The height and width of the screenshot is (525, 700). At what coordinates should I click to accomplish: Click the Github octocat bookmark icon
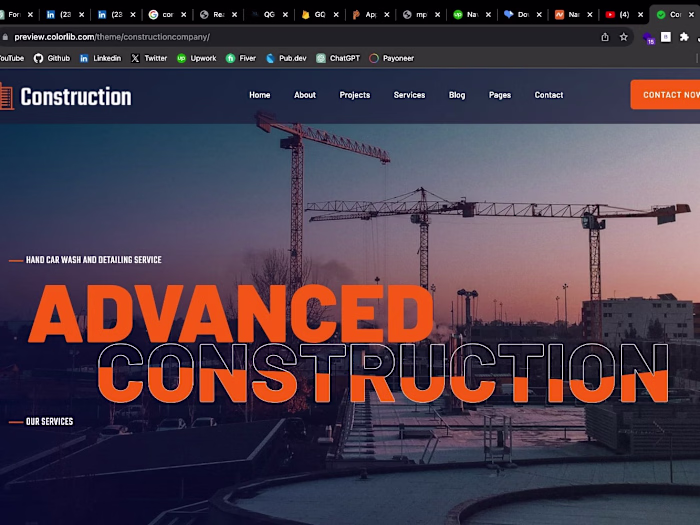click(x=38, y=58)
